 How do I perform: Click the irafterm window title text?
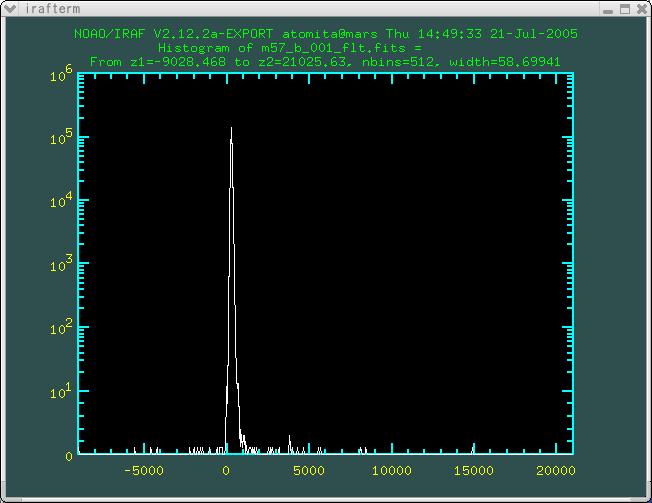point(52,9)
